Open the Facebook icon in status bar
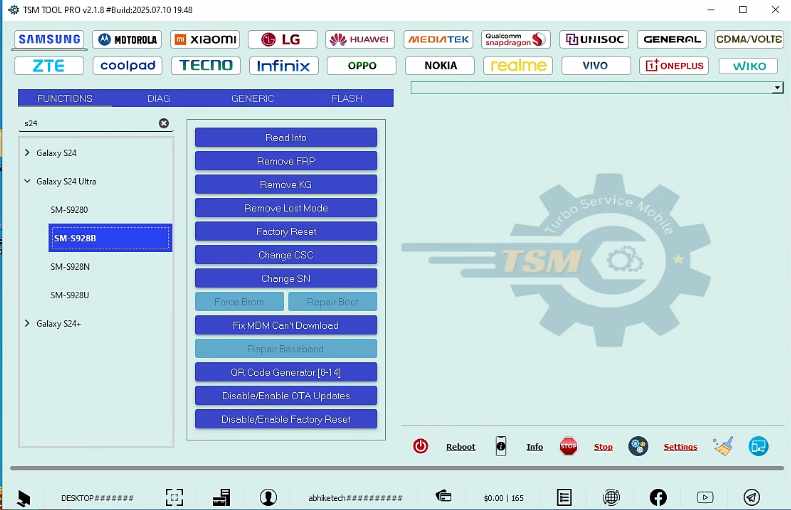Screen dimensions: 791x510 658,497
